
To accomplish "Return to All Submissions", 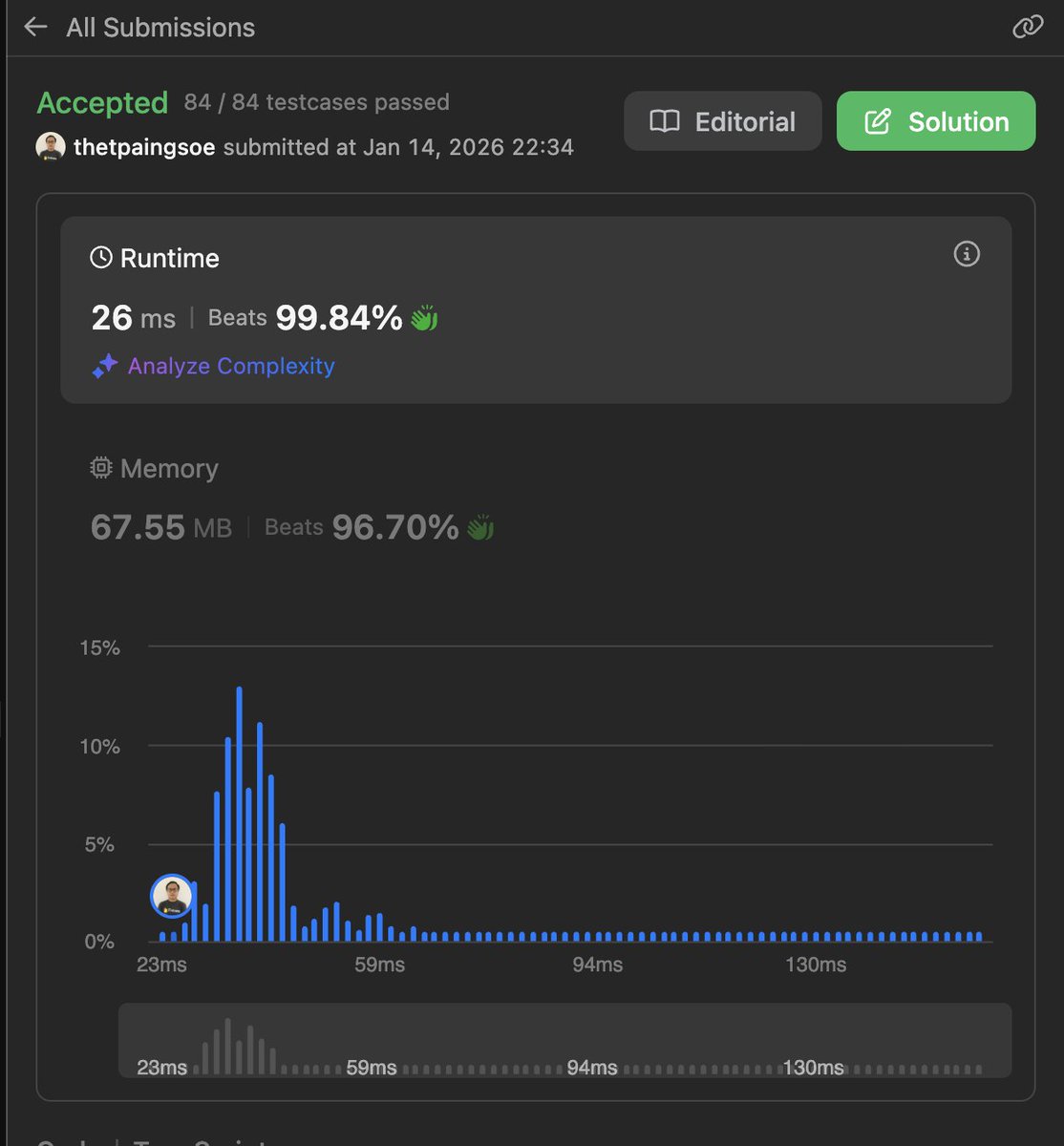I will (x=160, y=28).
